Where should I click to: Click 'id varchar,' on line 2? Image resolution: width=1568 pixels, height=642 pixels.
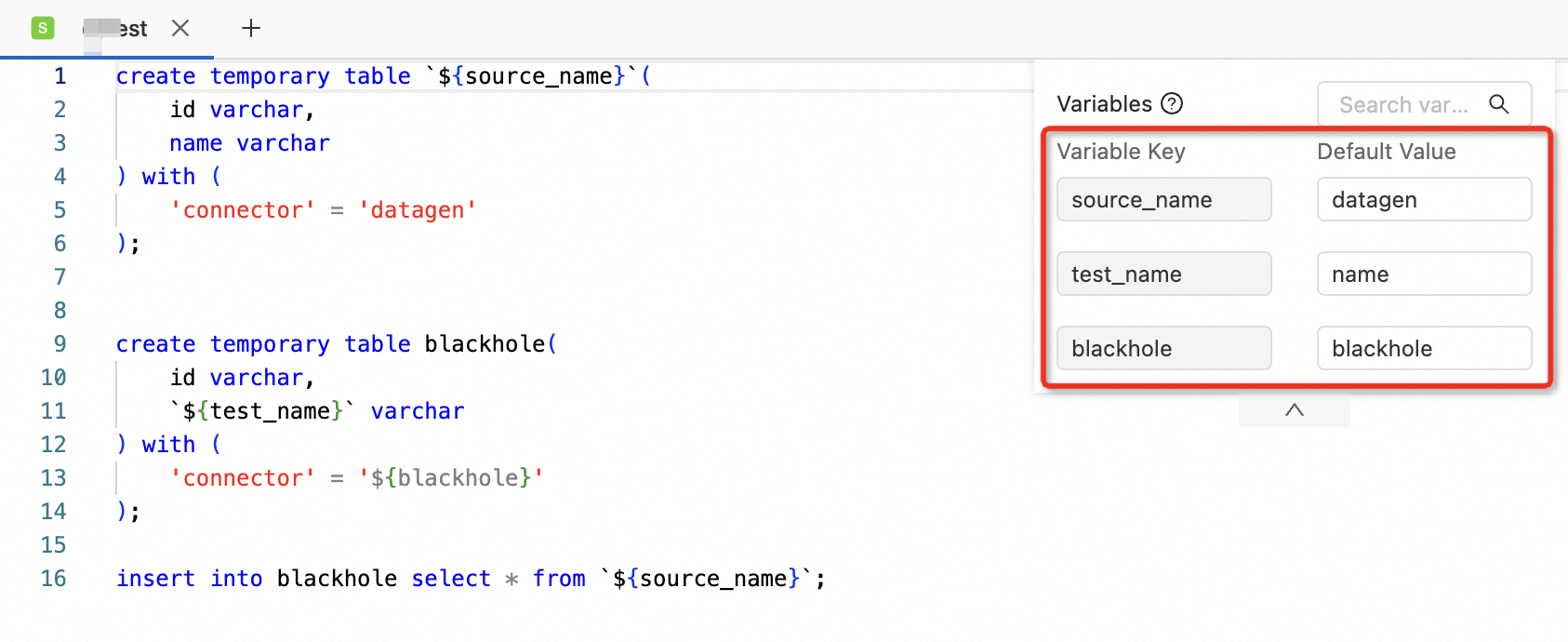[243, 109]
